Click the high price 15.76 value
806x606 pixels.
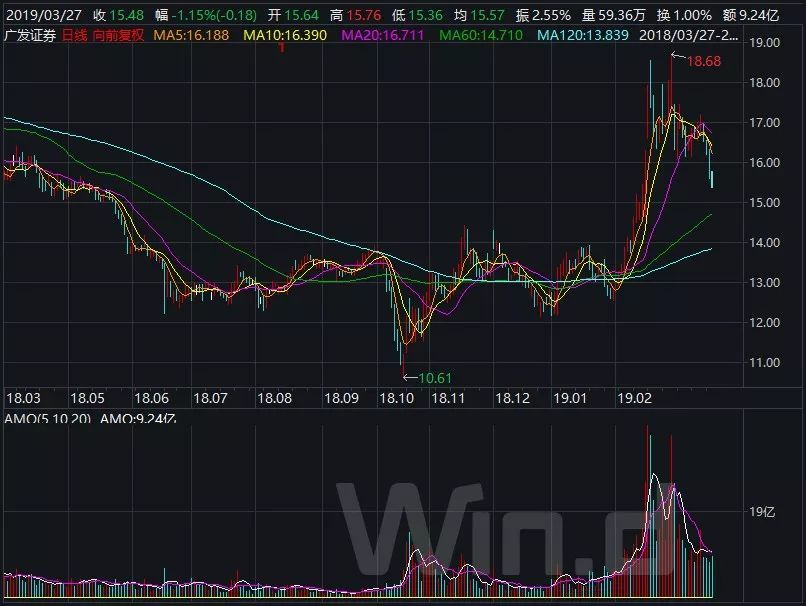[x=364, y=15]
